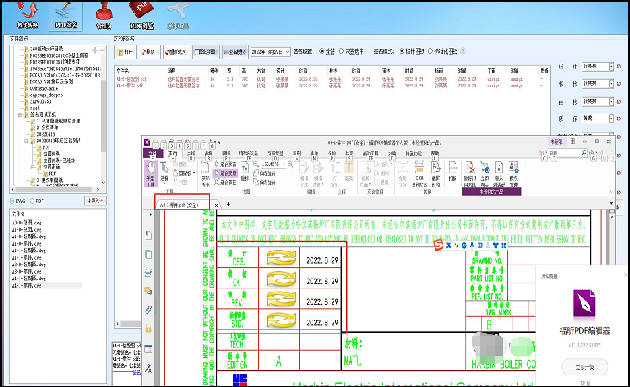630x387 pixels.
Task: Select the open PDF document tab
Action: tap(183, 205)
